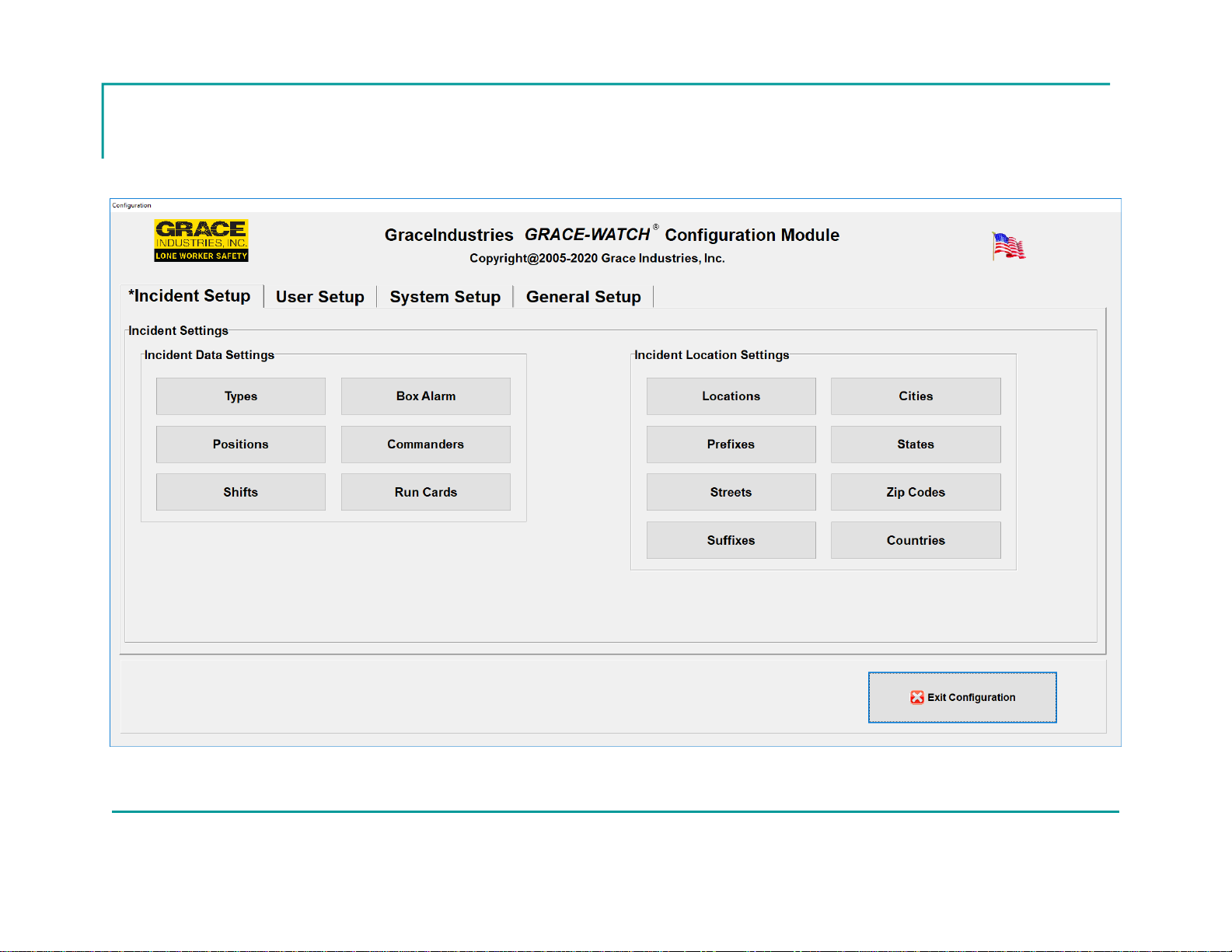Go to the General Setup tab
The width and height of the screenshot is (1232, 952).
pyautogui.click(x=584, y=297)
